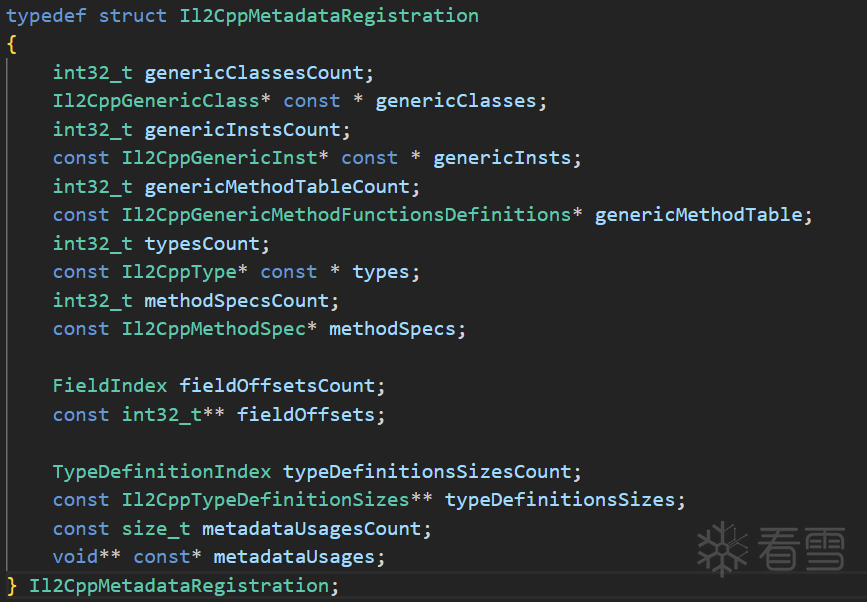Click the genericMethodTable variable
This screenshot has width=867, height=602.
[698, 215]
